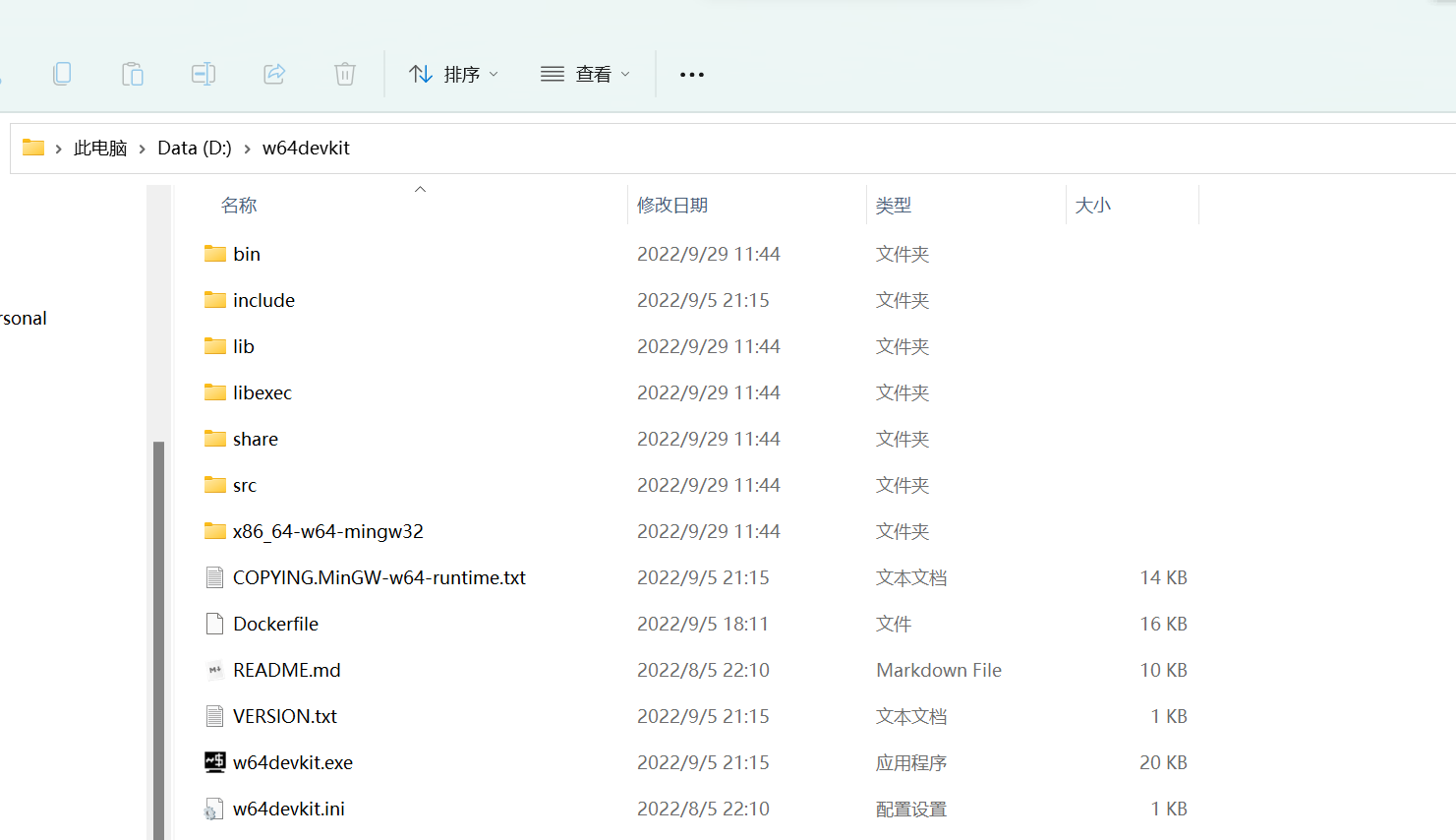Open the 查看 view dropdown
This screenshot has height=840, width=1456.
pos(586,75)
